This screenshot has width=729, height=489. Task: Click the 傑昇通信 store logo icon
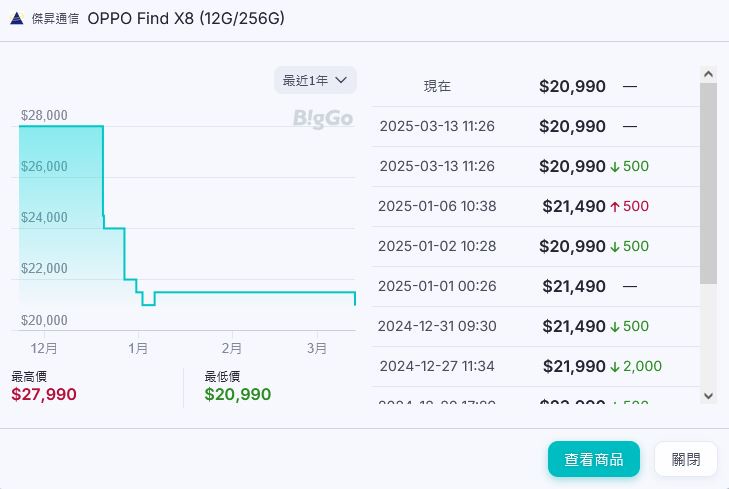tap(17, 18)
